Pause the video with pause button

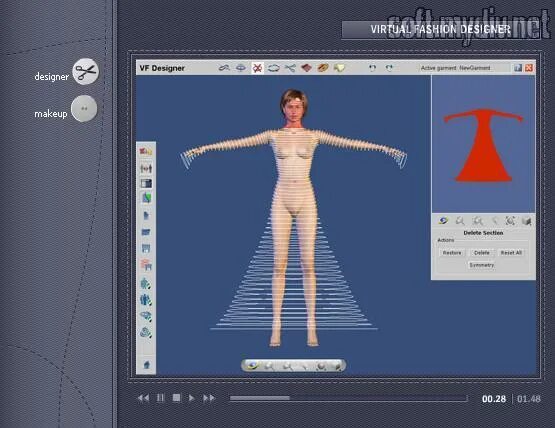coord(160,398)
